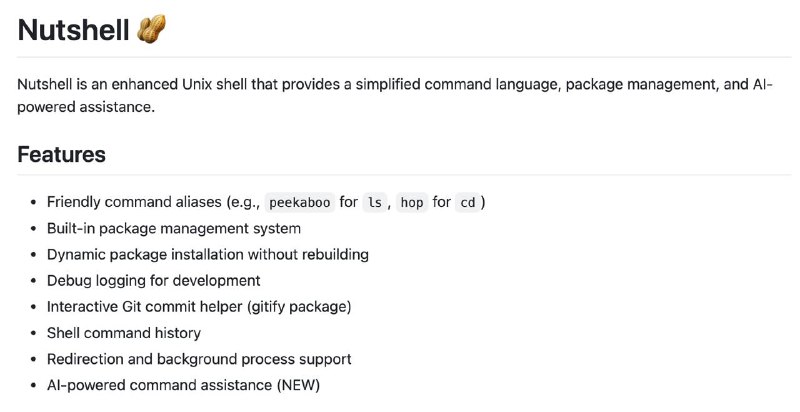Click the Friendly command aliases bullet text
800x412 pixels.
pos(266,202)
